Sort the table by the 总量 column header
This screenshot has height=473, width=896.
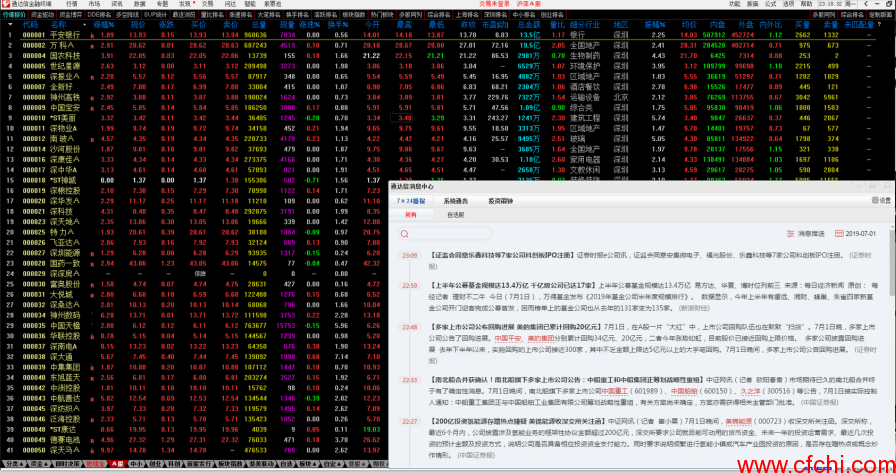pos(259,25)
